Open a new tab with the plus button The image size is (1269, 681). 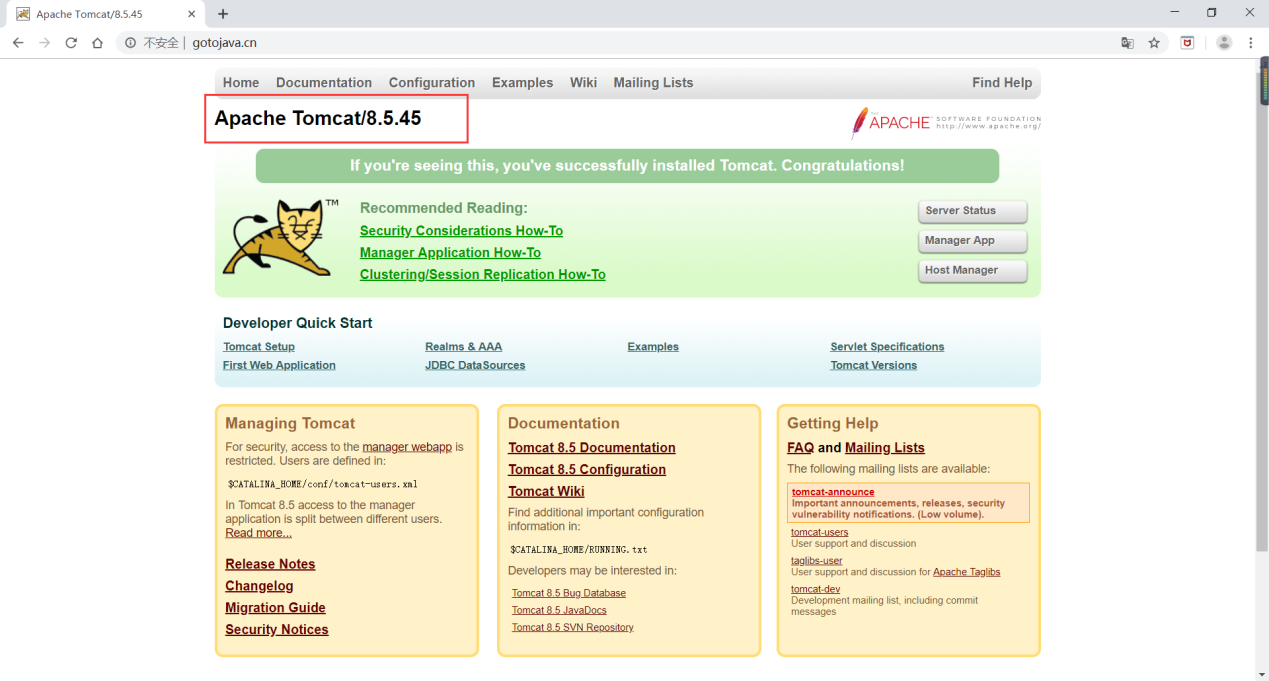pyautogui.click(x=223, y=14)
